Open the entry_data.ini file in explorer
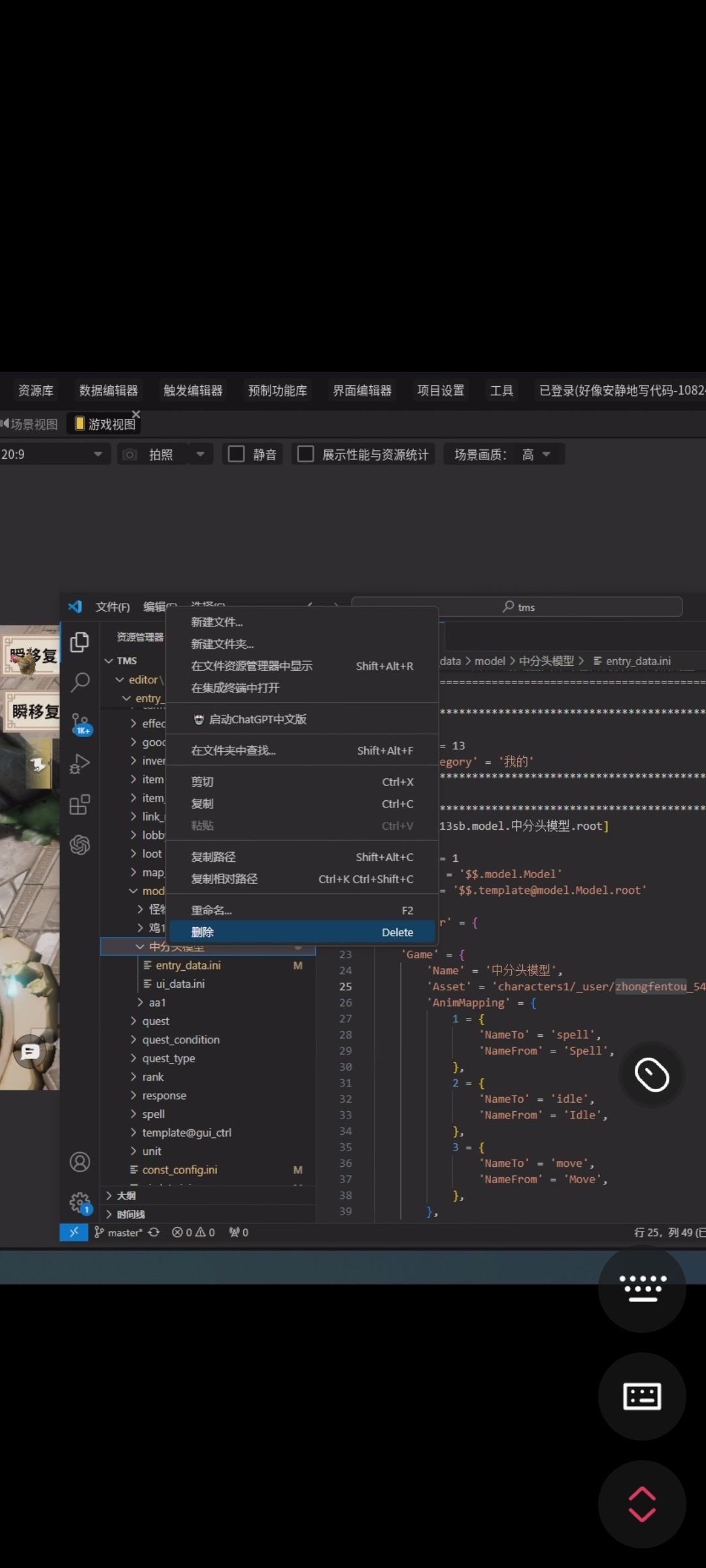This screenshot has height=1568, width=706. 188,965
